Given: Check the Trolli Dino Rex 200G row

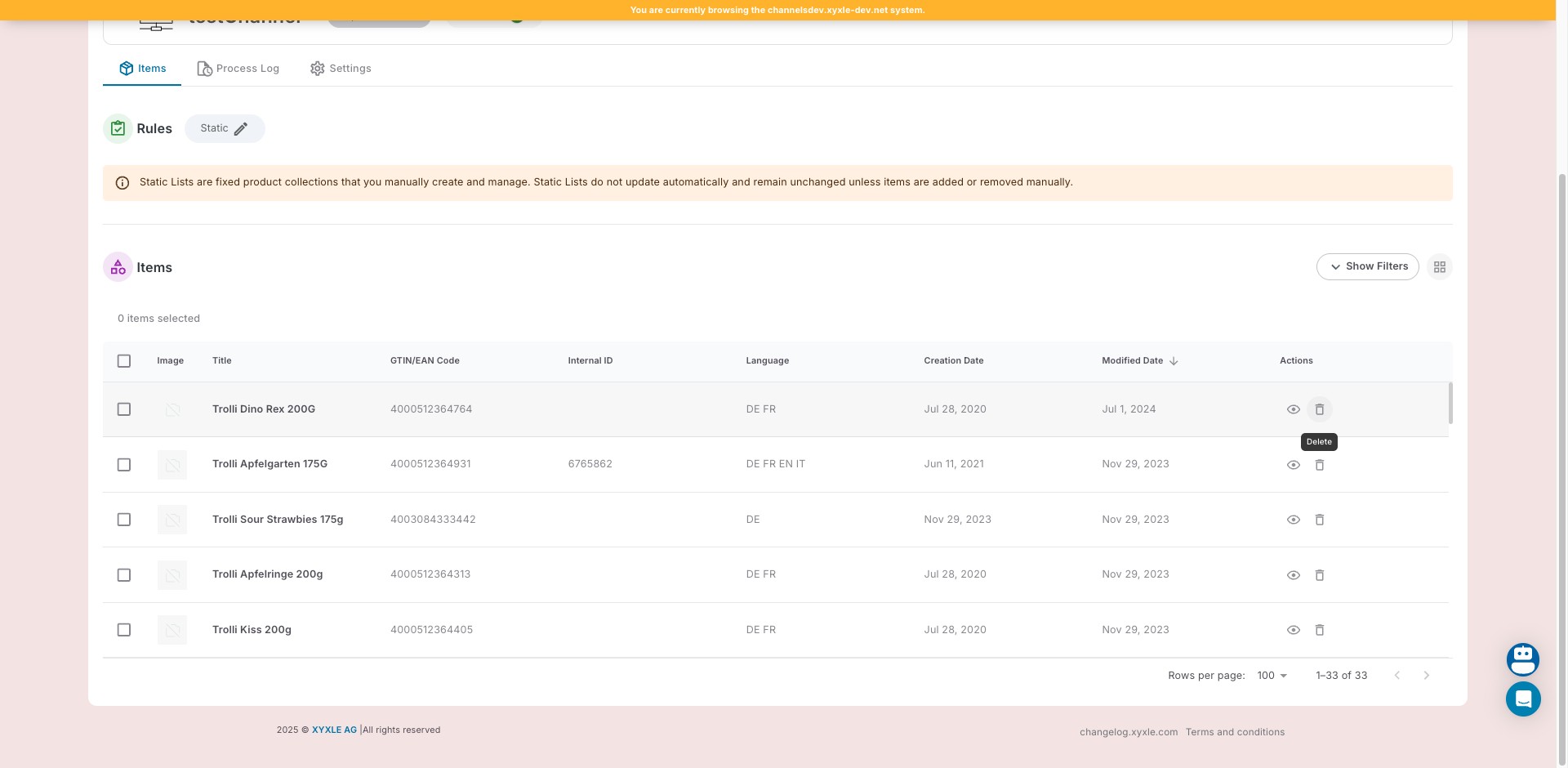Looking at the screenshot, I should click(124, 409).
